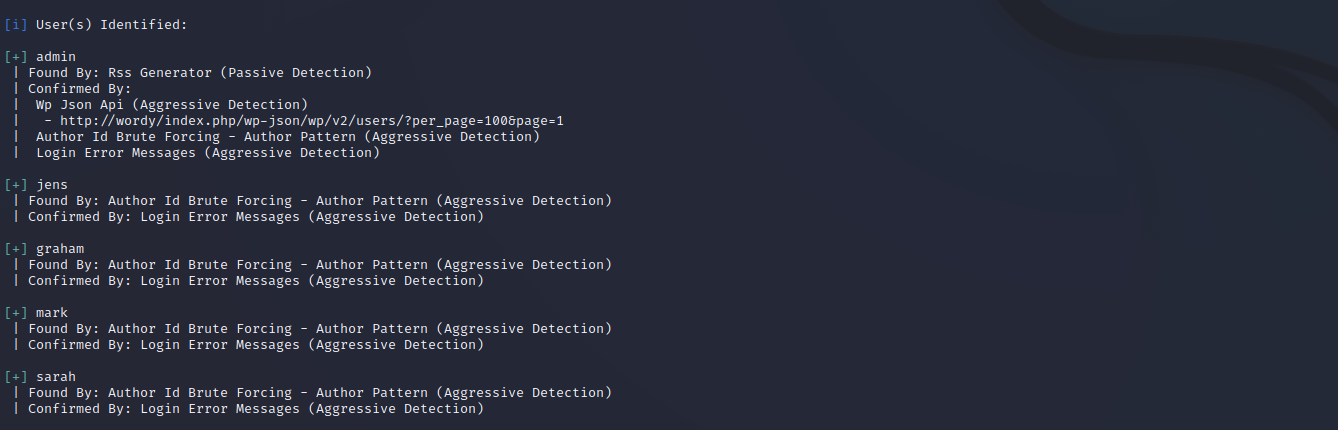Click the username sarah
Image resolution: width=1338 pixels, height=430 pixels.
(x=56, y=376)
